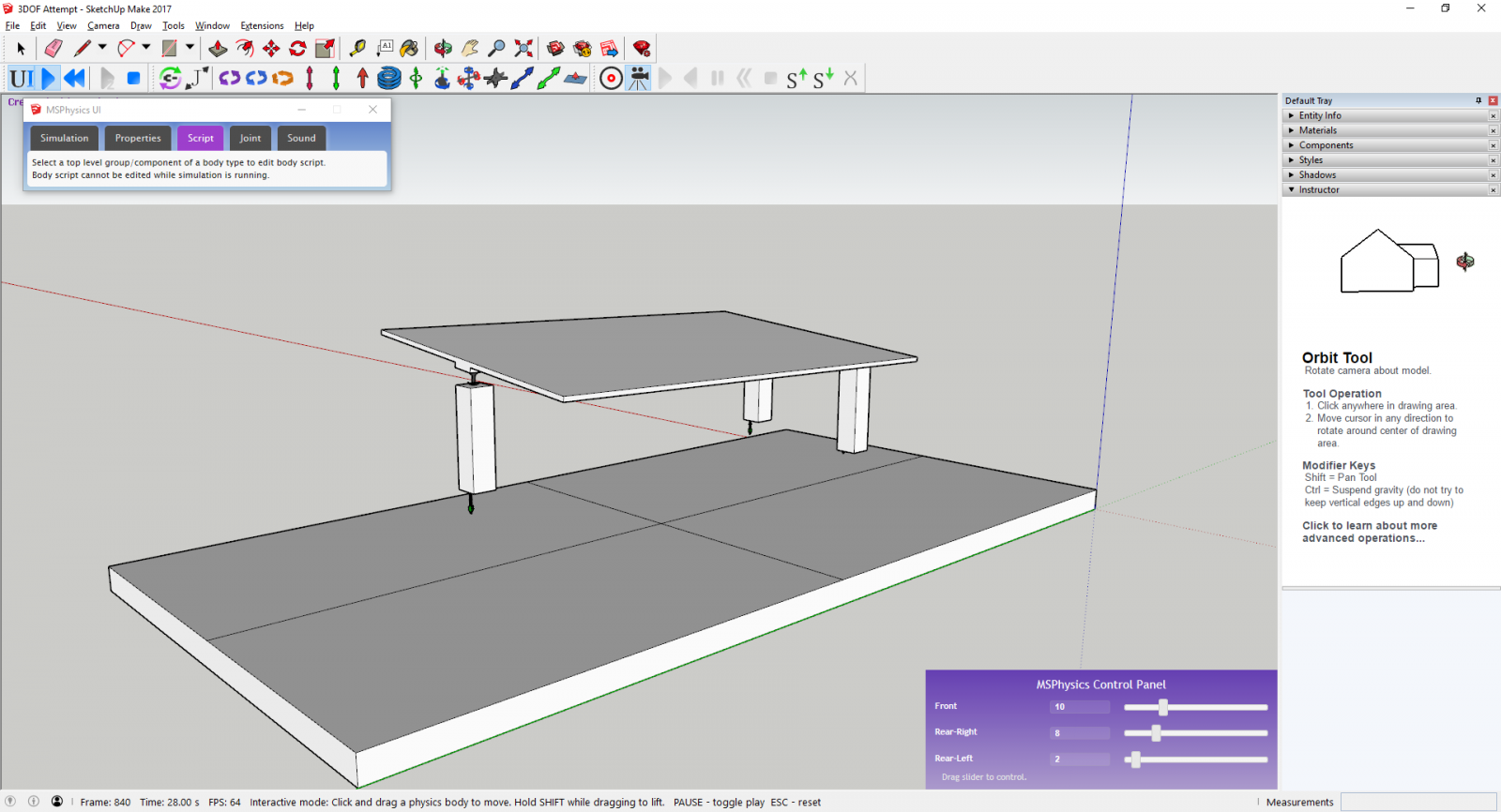Pick the Tape Measure tool
The height and width of the screenshot is (812, 1501).
[x=357, y=49]
